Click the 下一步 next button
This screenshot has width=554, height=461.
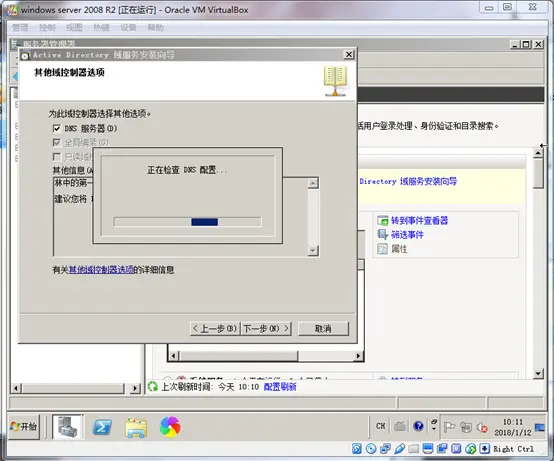coord(266,329)
